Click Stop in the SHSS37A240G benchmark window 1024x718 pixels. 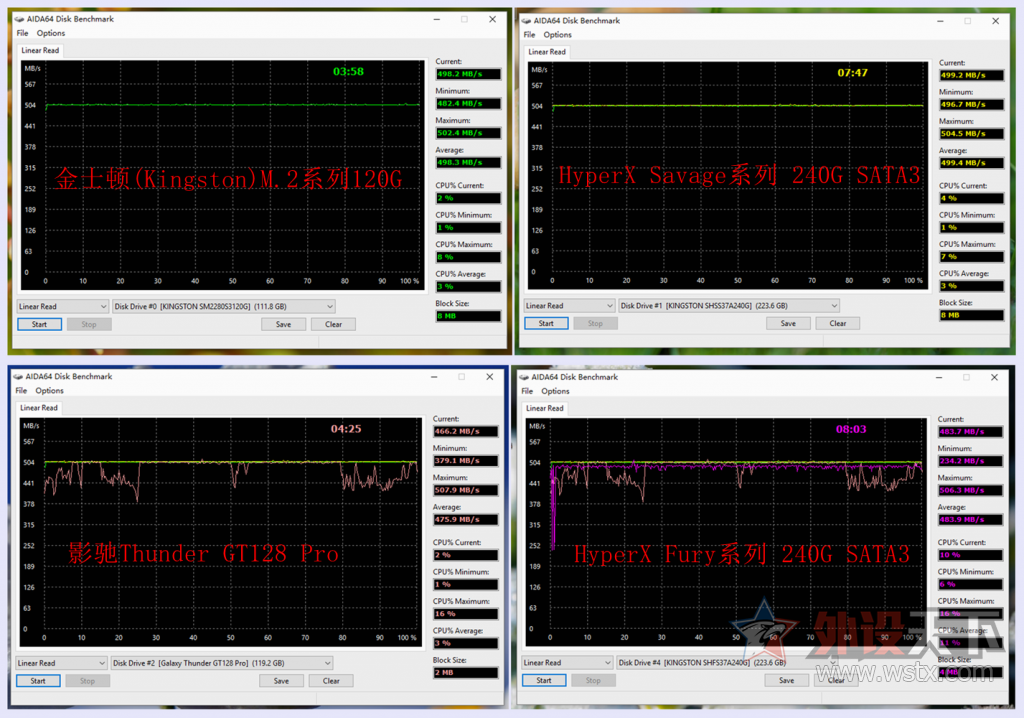click(x=595, y=323)
